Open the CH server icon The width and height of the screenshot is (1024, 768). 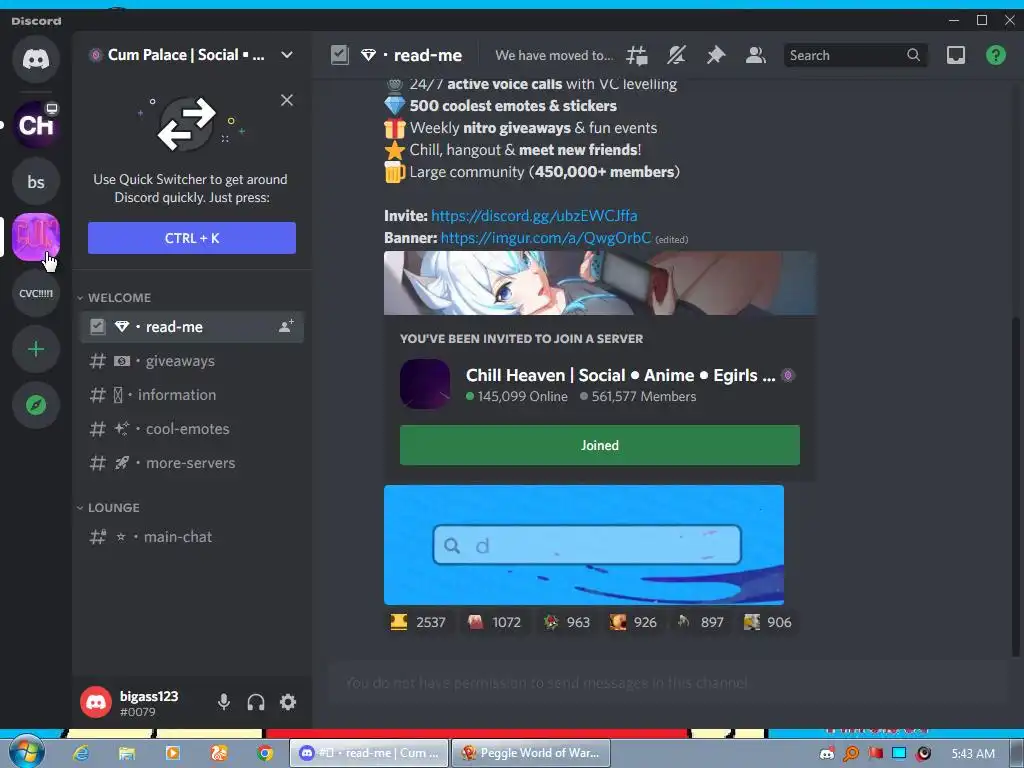pos(36,125)
